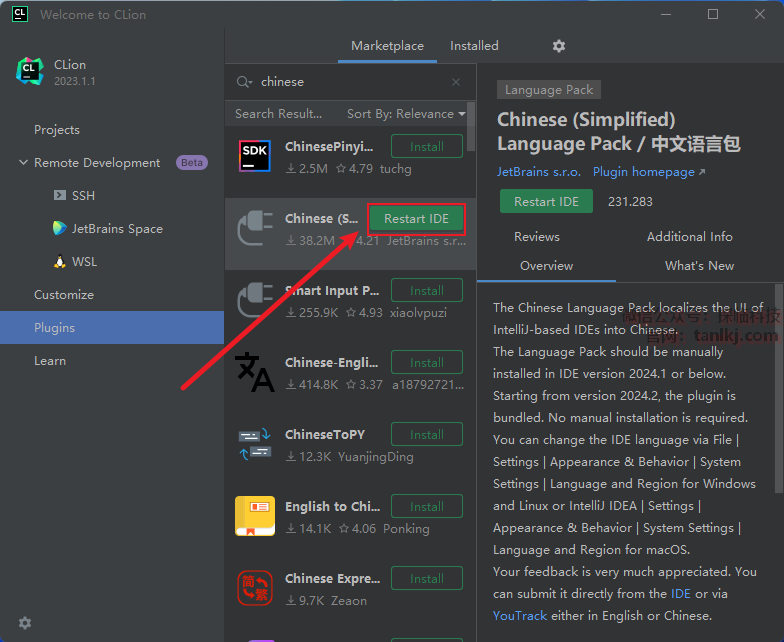Click Restart IDE in plugin list
Image resolution: width=784 pixels, height=642 pixels.
[416, 219]
